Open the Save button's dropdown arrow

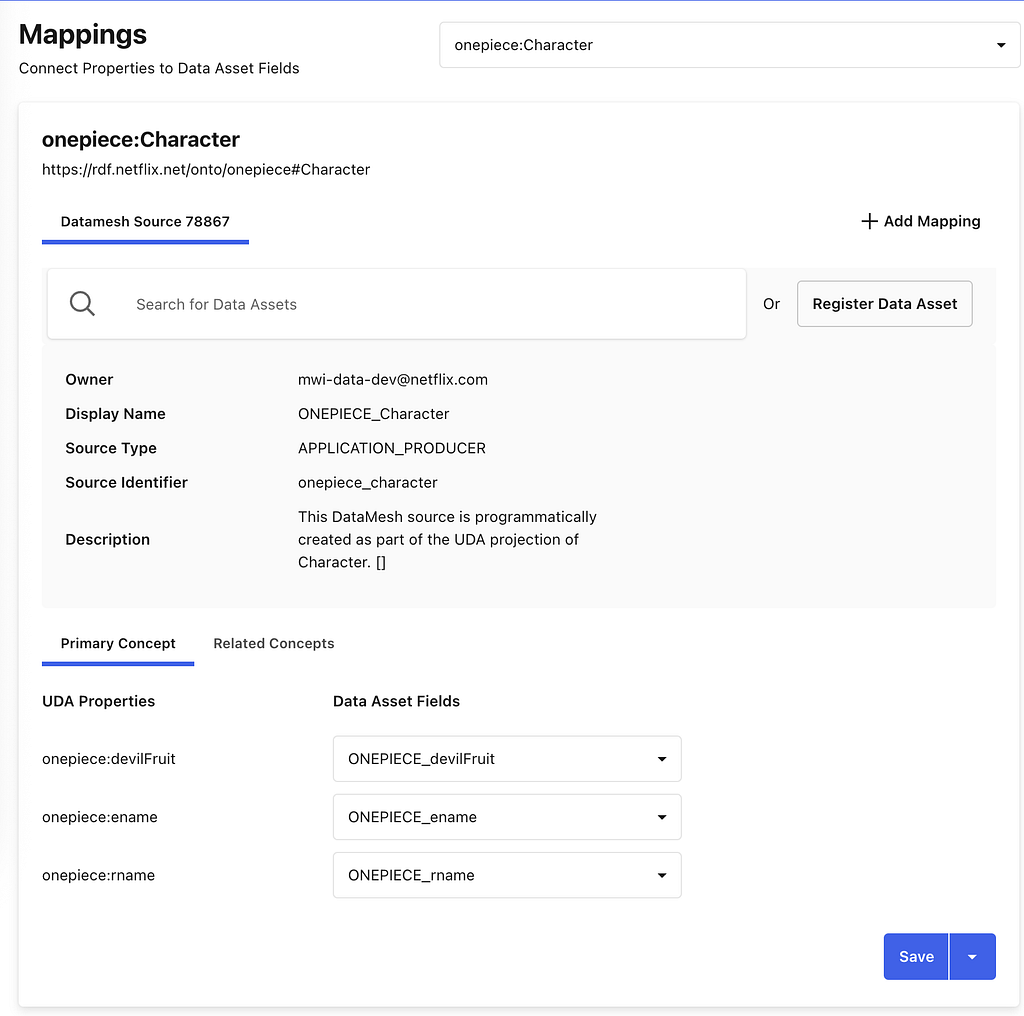[x=972, y=957]
